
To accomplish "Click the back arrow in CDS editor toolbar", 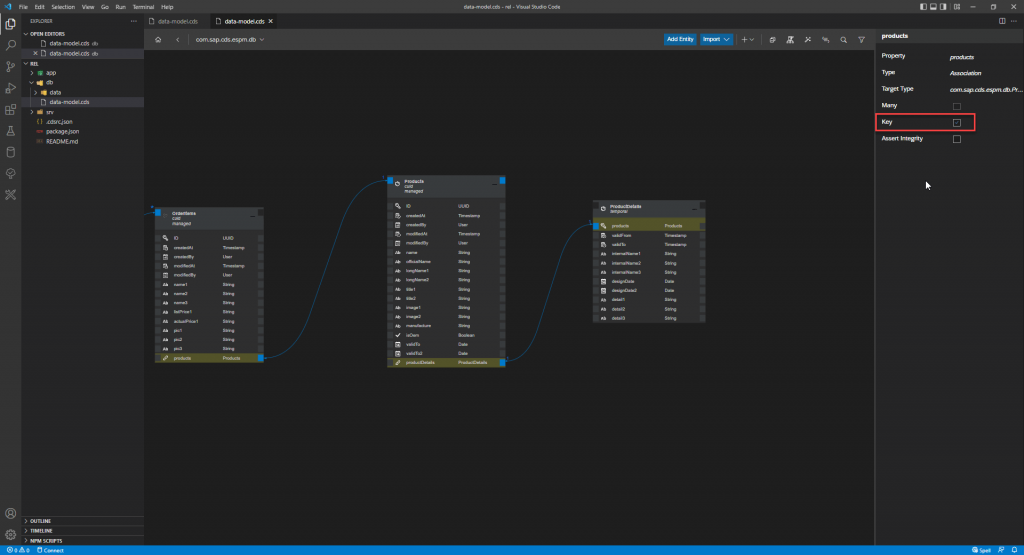I will point(178,40).
